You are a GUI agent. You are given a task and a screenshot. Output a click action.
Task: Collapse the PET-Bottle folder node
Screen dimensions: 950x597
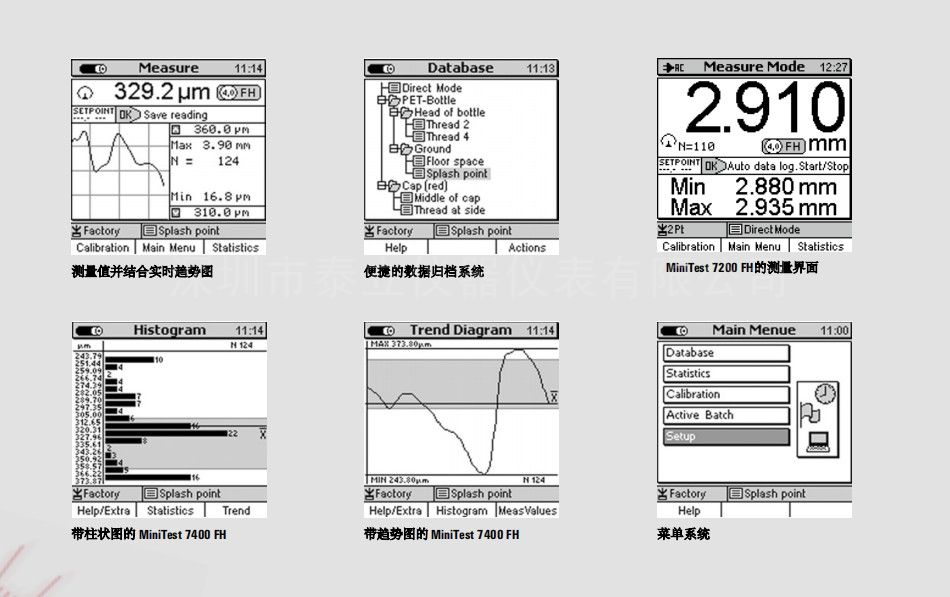[x=382, y=100]
